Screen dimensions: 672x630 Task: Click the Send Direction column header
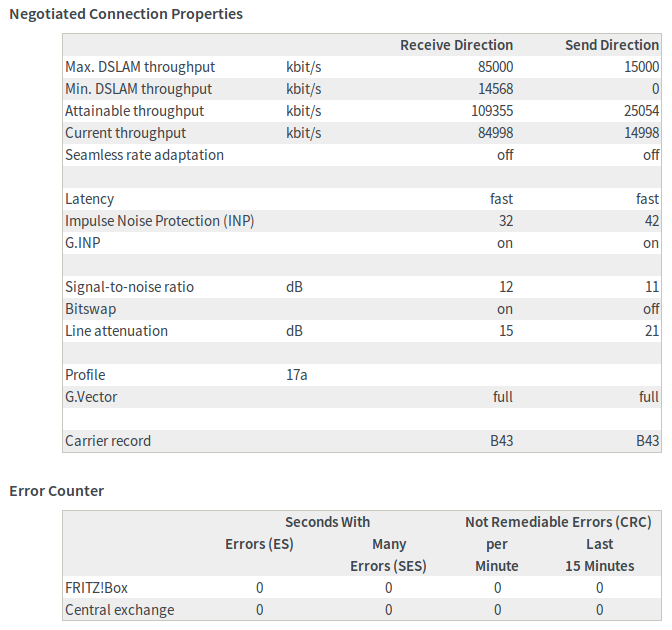point(611,45)
